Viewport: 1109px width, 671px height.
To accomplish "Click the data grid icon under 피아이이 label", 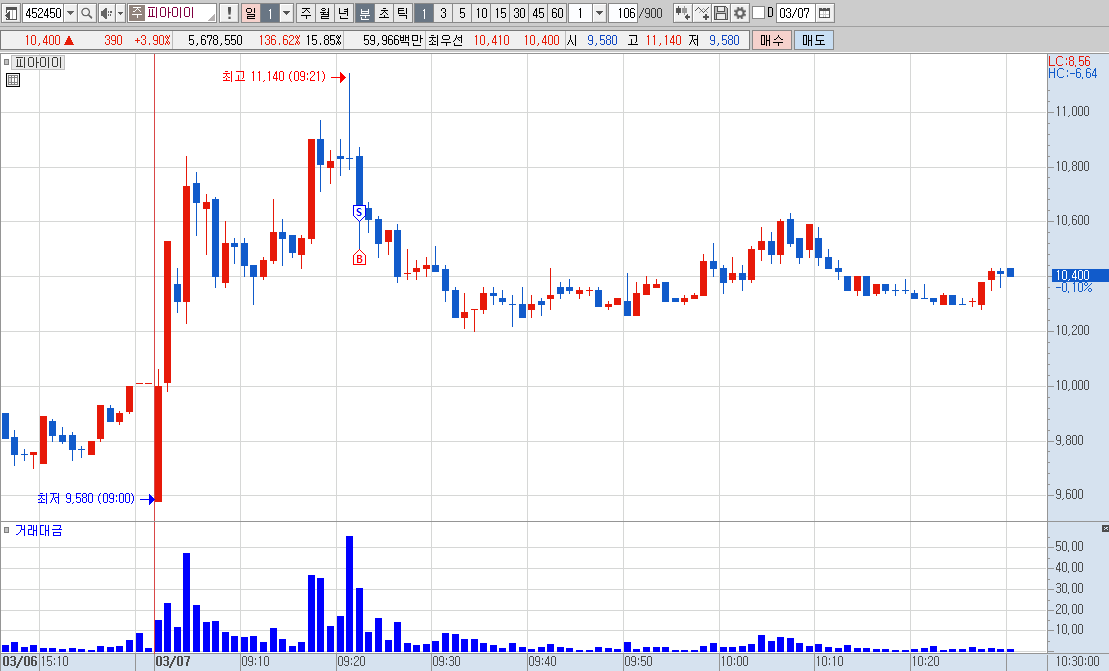I will click(x=13, y=80).
